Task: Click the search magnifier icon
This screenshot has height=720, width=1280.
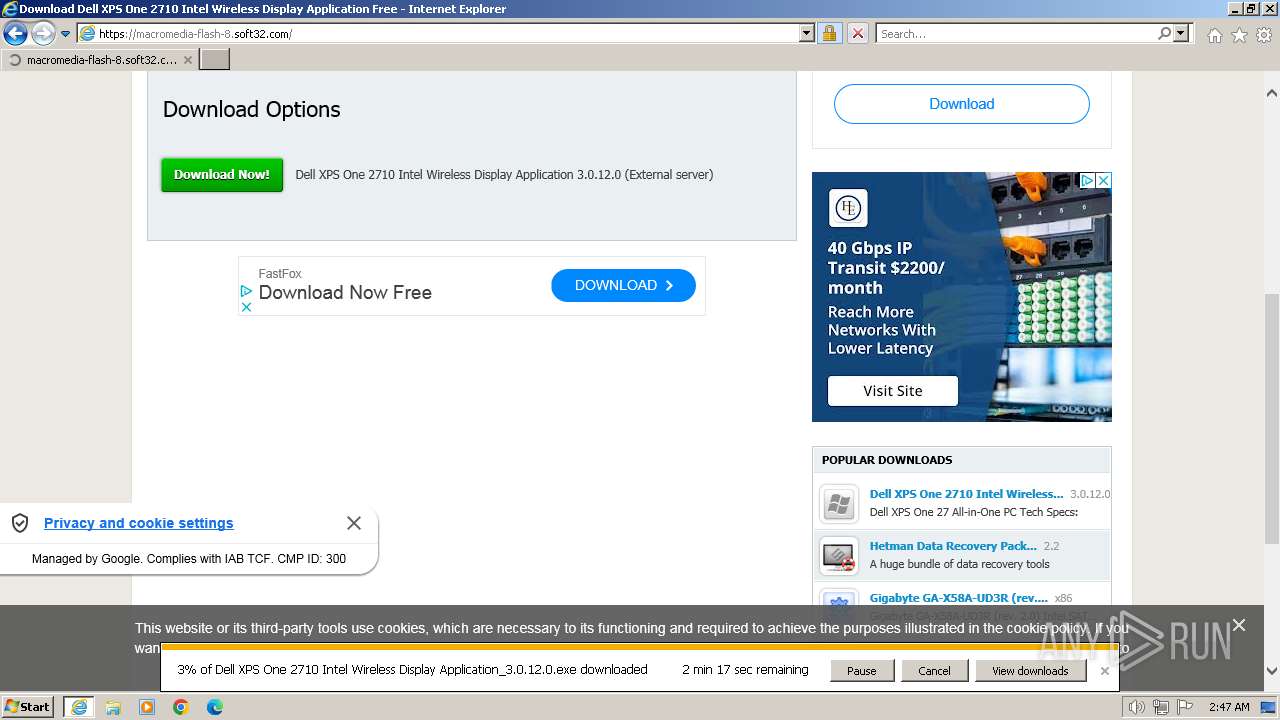Action: pos(1164,33)
